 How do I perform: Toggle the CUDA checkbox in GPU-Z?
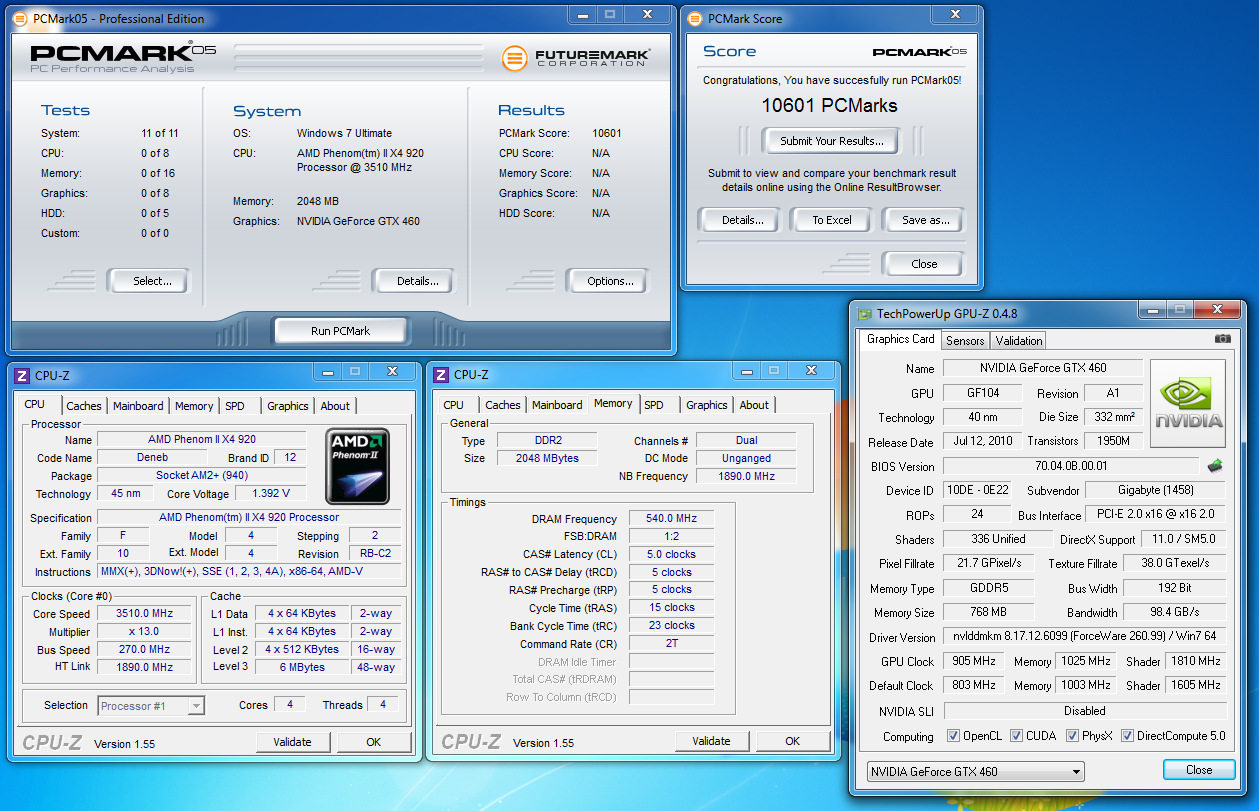1016,736
